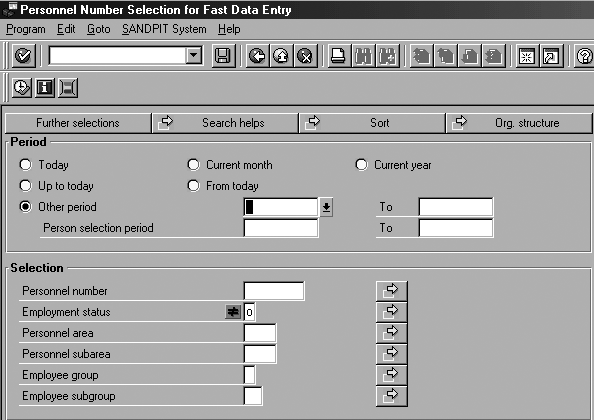Open the SANDPIT System menu
This screenshot has width=594, height=420.
[164, 29]
